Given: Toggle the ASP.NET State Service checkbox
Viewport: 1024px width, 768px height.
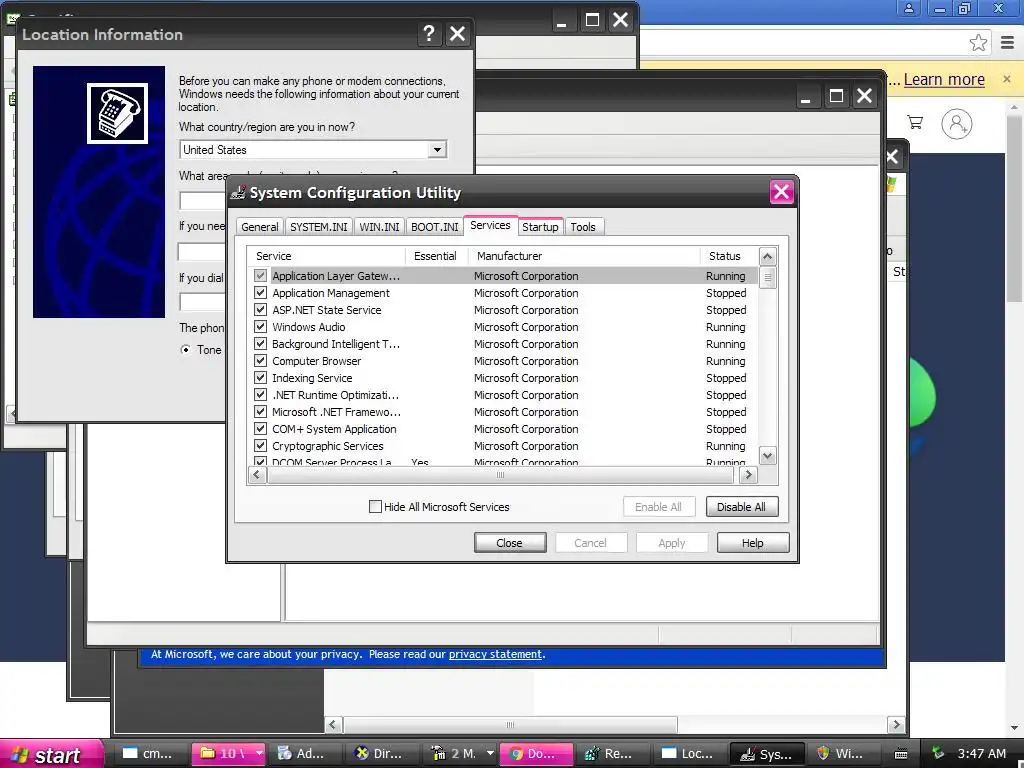Looking at the screenshot, I should point(260,310).
